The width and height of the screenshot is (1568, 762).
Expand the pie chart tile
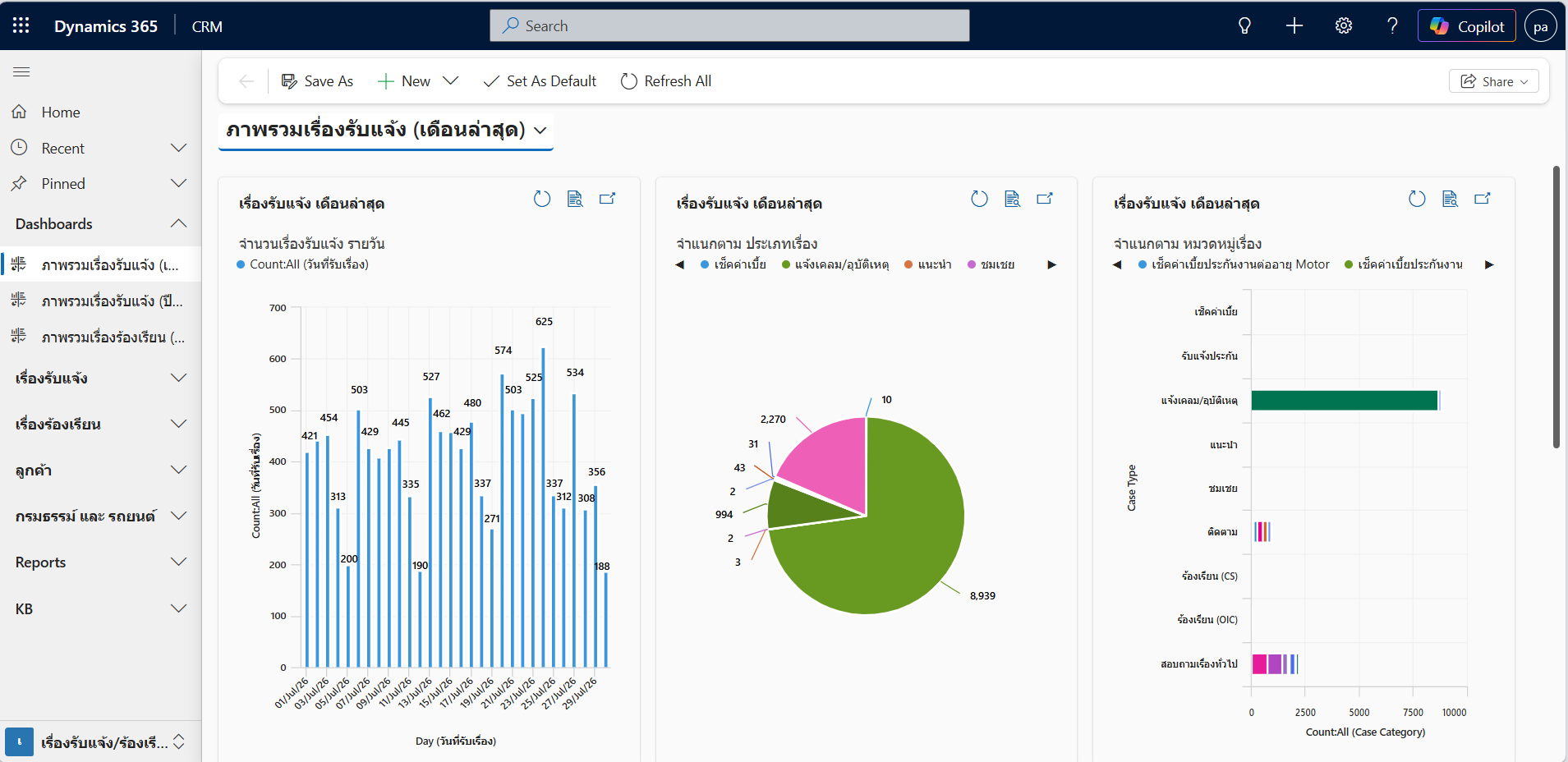click(x=1045, y=199)
